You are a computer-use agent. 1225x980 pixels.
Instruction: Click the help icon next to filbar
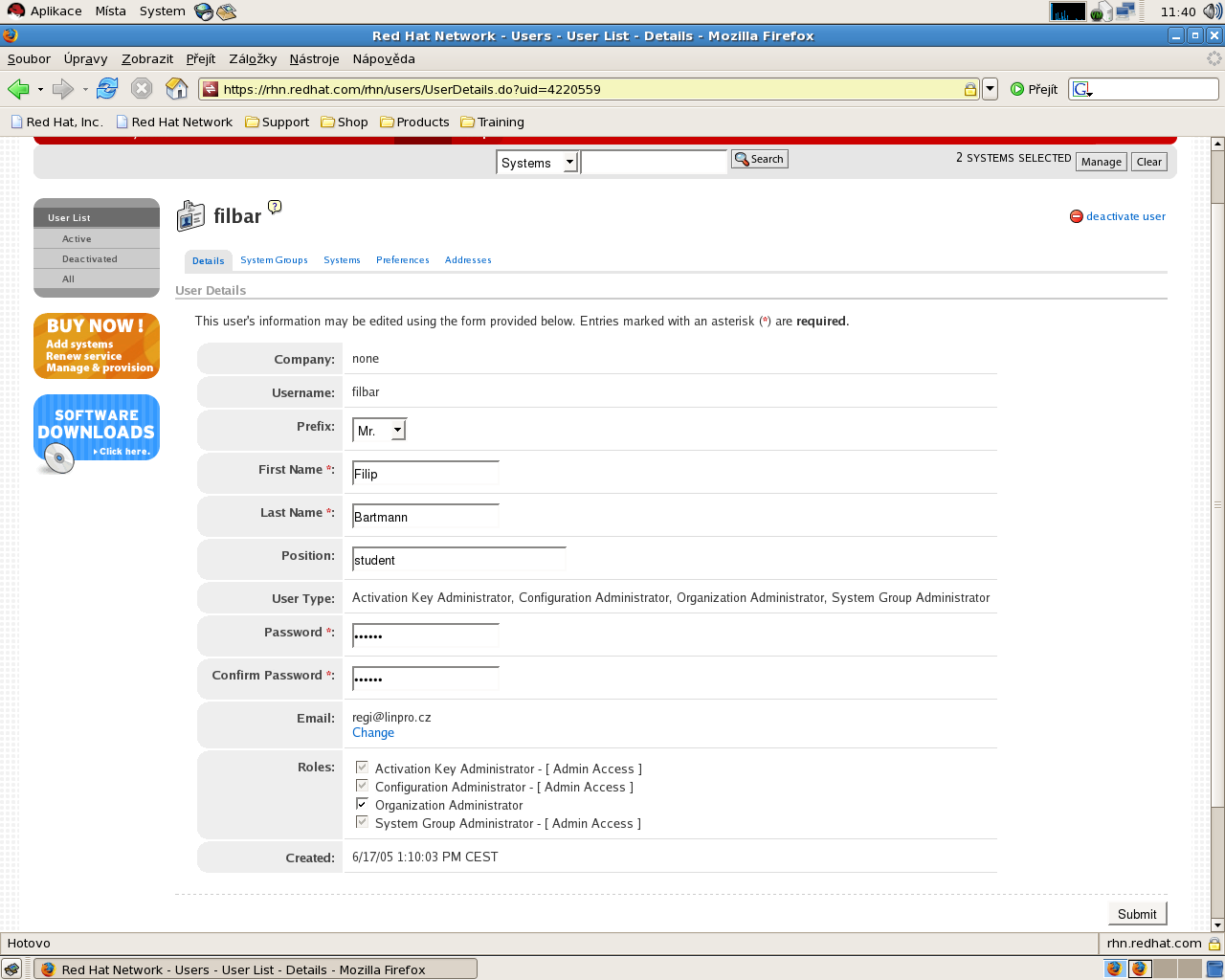pyautogui.click(x=275, y=207)
